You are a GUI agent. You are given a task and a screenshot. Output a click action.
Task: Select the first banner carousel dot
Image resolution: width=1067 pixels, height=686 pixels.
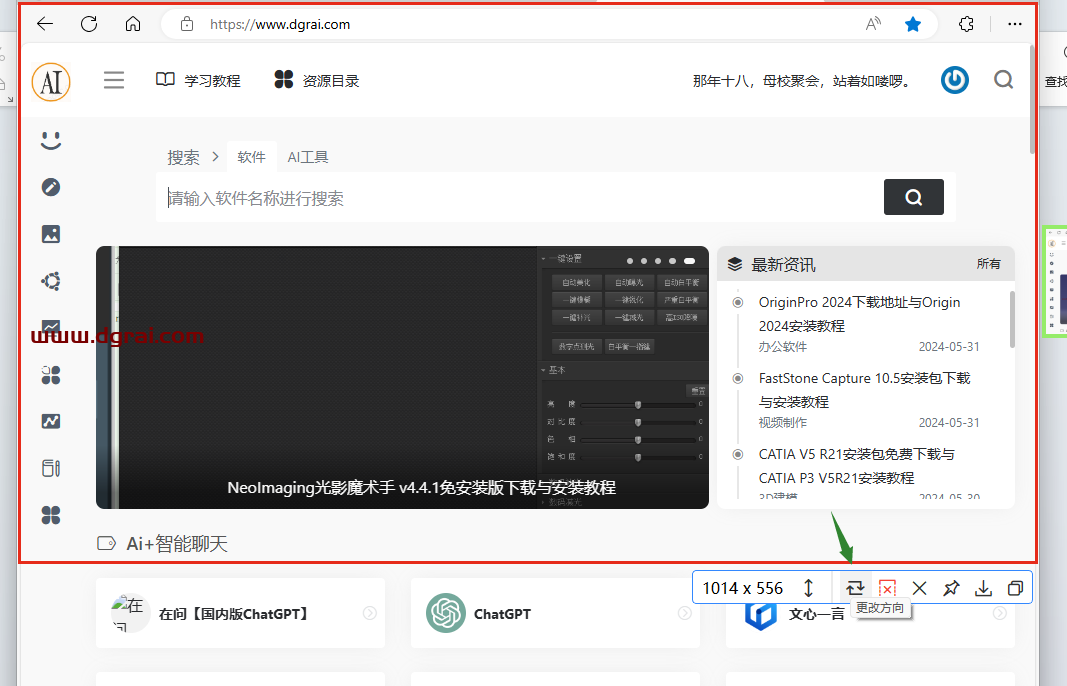pyautogui.click(x=629, y=261)
